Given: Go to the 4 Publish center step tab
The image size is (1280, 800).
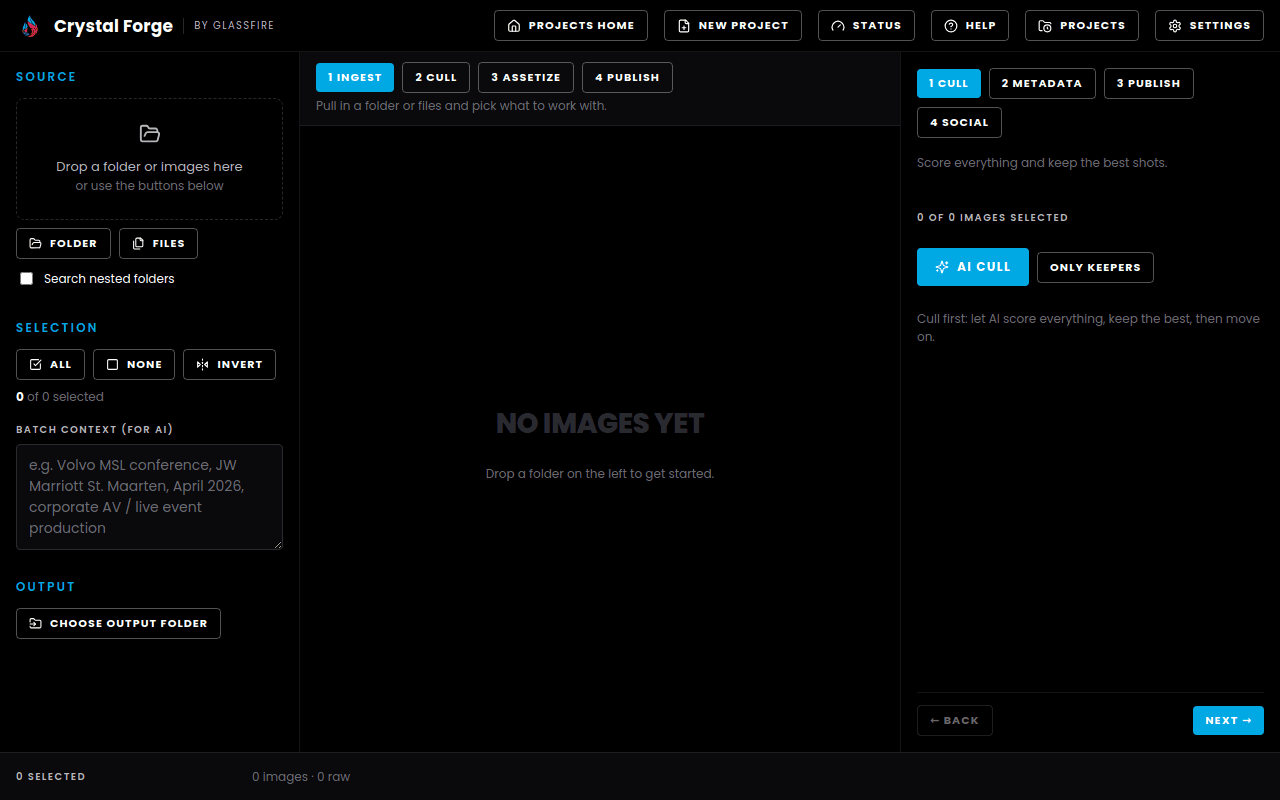Looking at the screenshot, I should coord(627,78).
